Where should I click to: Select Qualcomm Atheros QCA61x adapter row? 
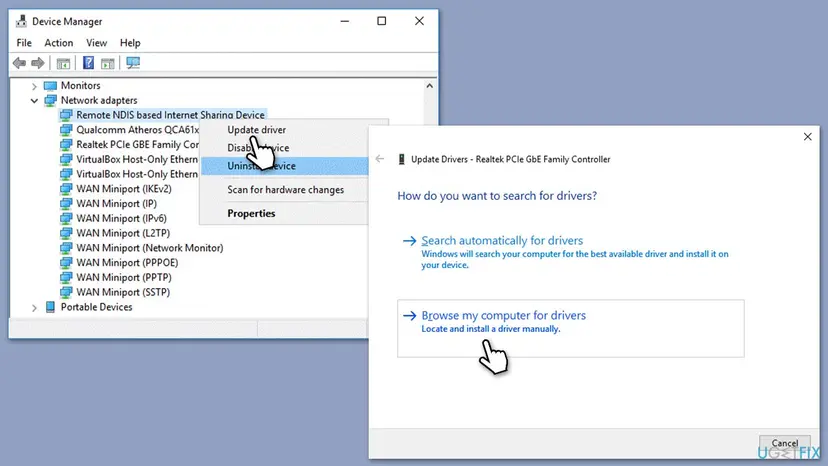click(137, 130)
